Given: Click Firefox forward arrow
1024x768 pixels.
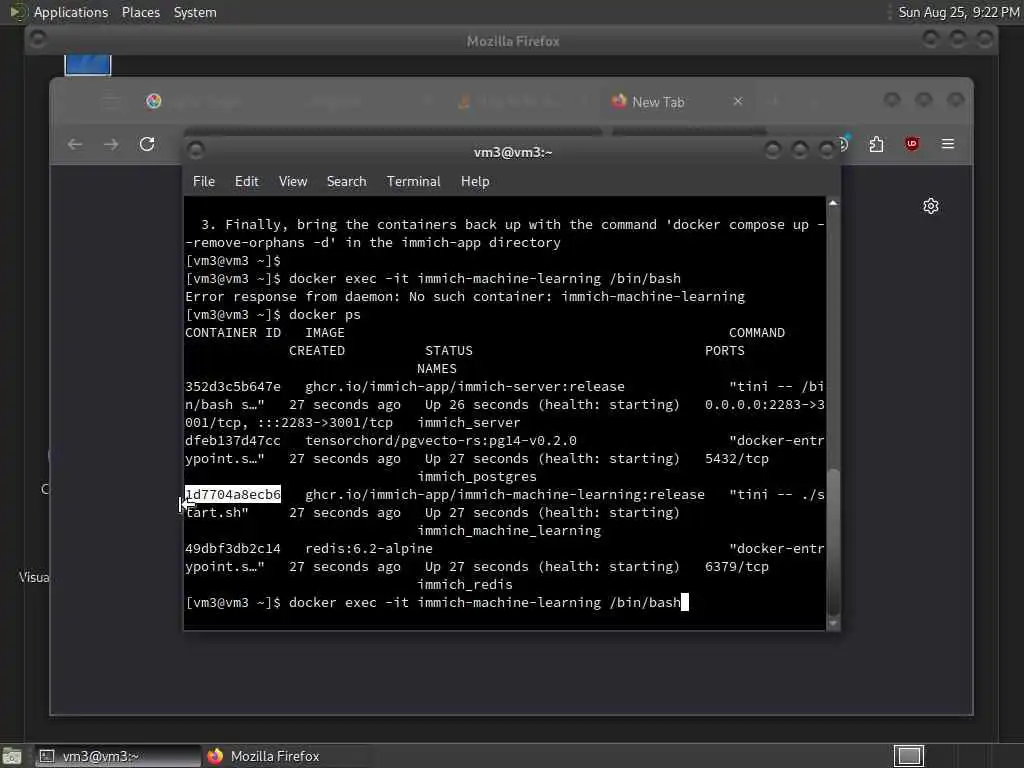Looking at the screenshot, I should [111, 144].
